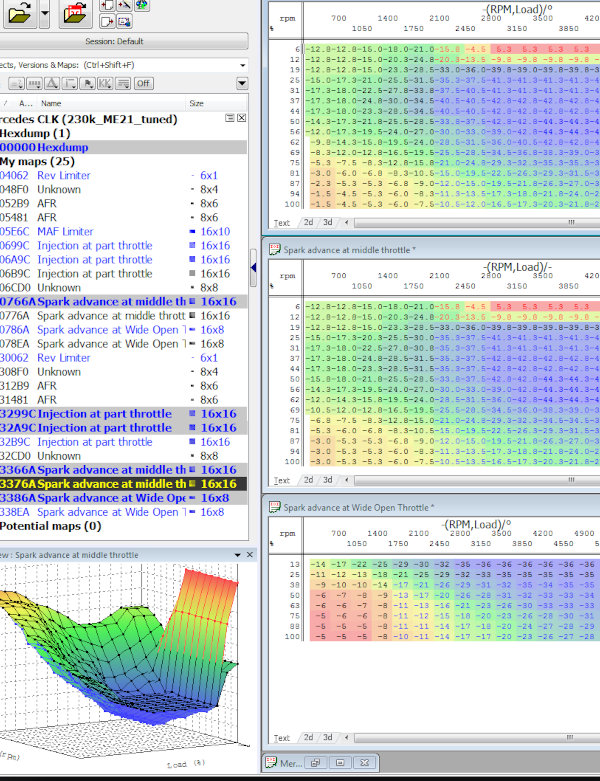Click the blue-green globe toolbar icon
This screenshot has width=600, height=781.
(x=142, y=5)
